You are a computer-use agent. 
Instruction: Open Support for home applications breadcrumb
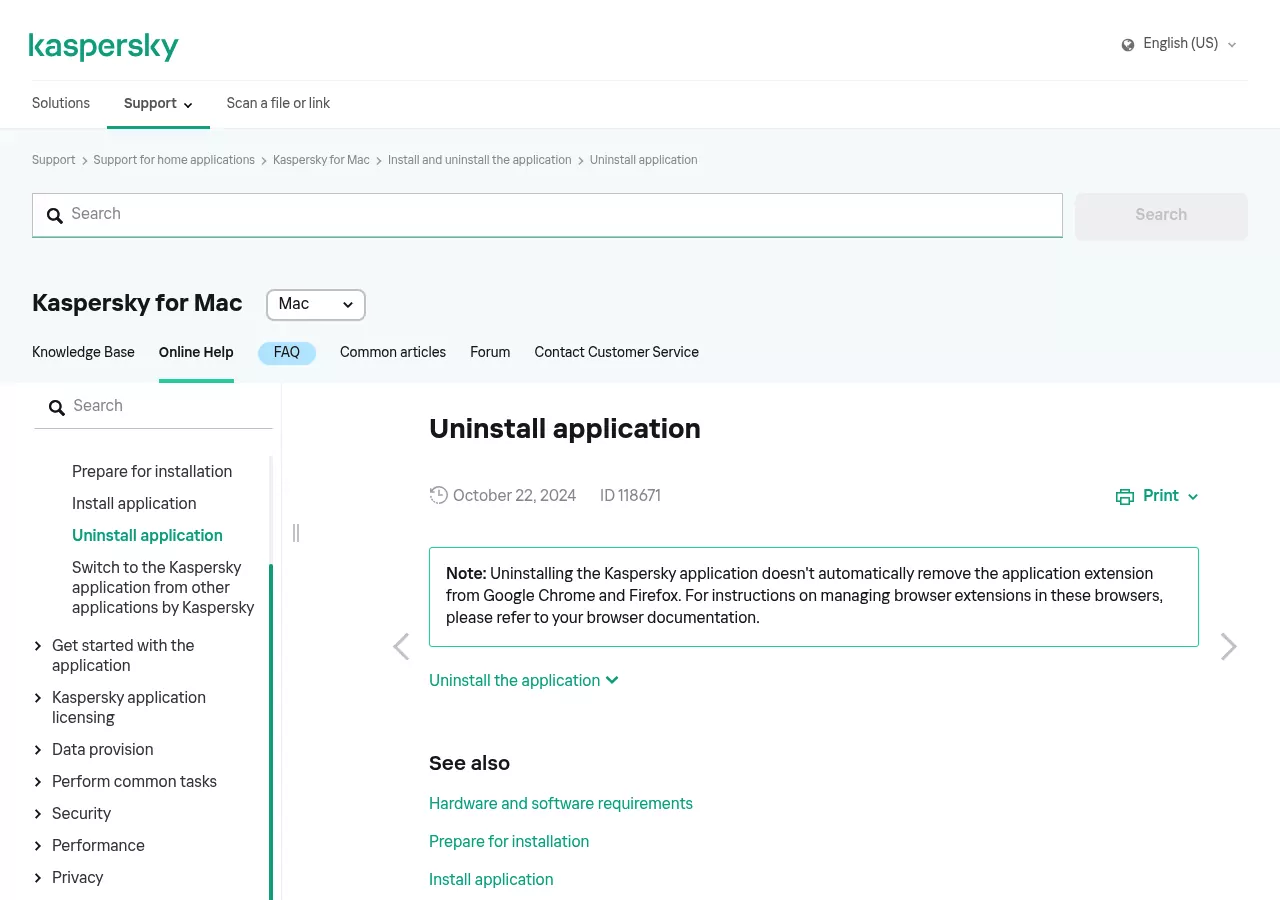174,160
